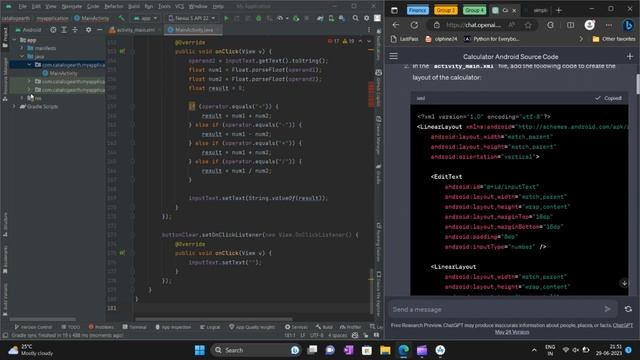The width and height of the screenshot is (640, 360).
Task: Open Problems tool window
Action: [101, 327]
